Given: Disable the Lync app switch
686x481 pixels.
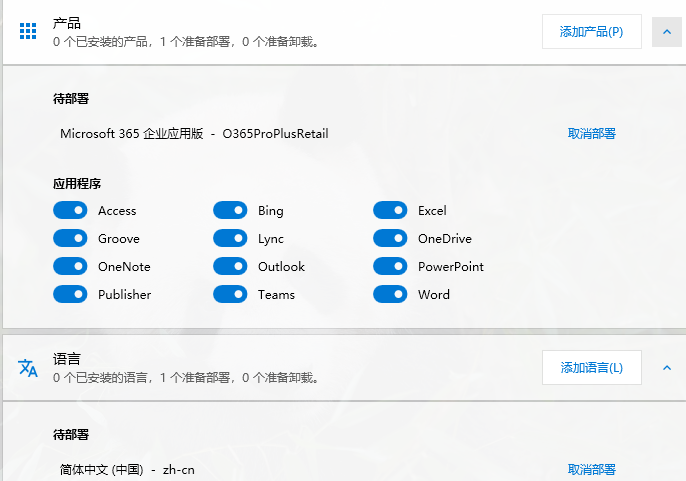Looking at the screenshot, I should [x=230, y=239].
